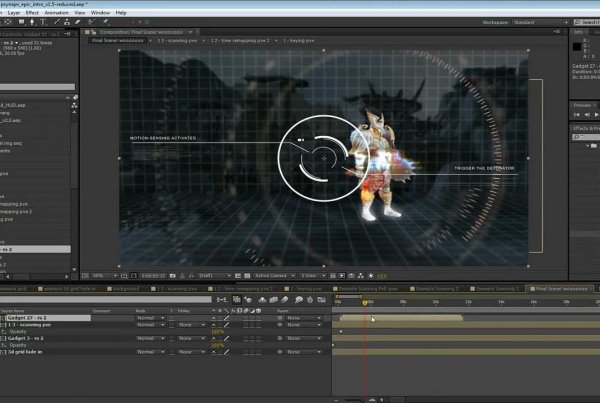This screenshot has width=600, height=403.
Task: Open the Help menu
Action: 121,13
